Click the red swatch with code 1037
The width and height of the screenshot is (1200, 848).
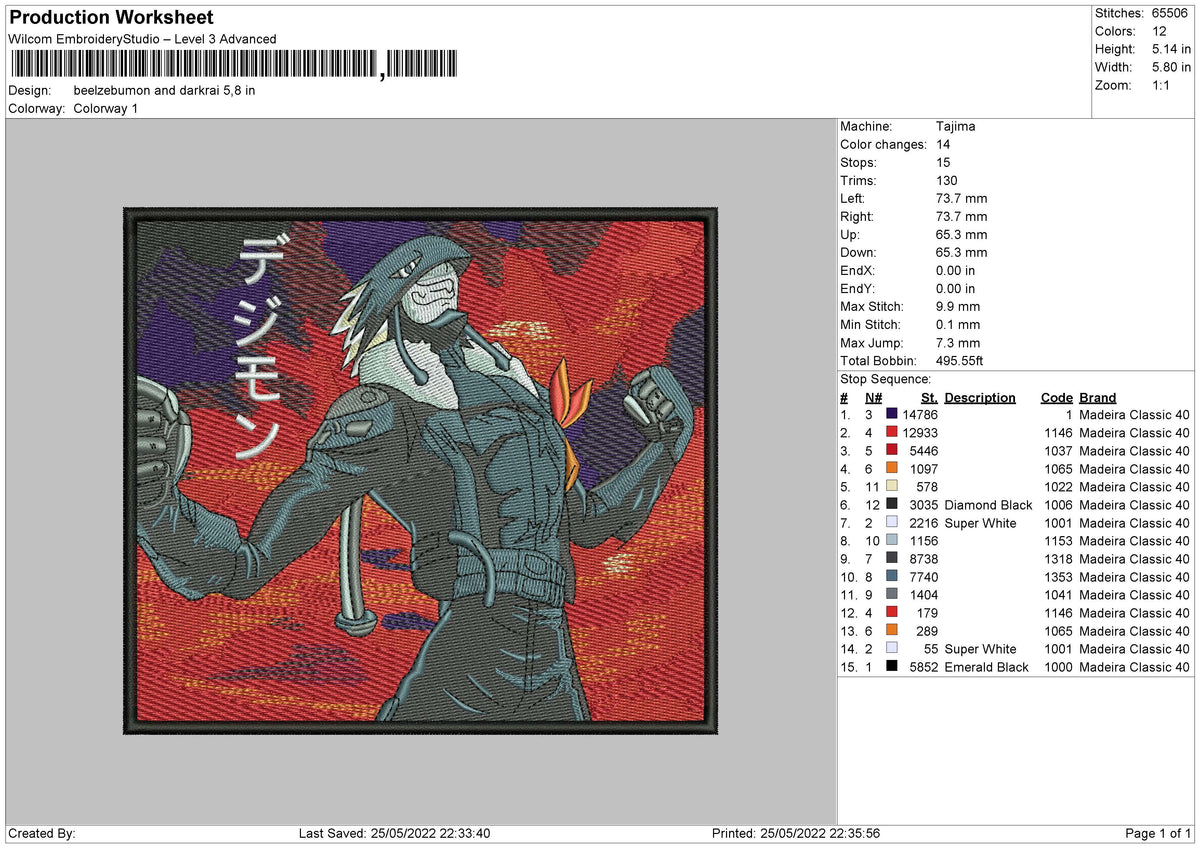(x=892, y=450)
